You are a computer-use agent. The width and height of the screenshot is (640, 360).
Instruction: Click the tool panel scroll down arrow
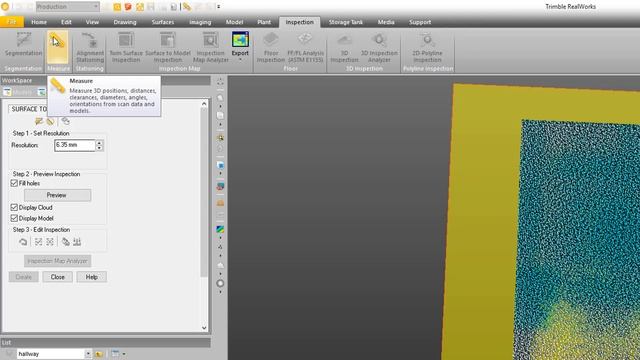(204, 327)
